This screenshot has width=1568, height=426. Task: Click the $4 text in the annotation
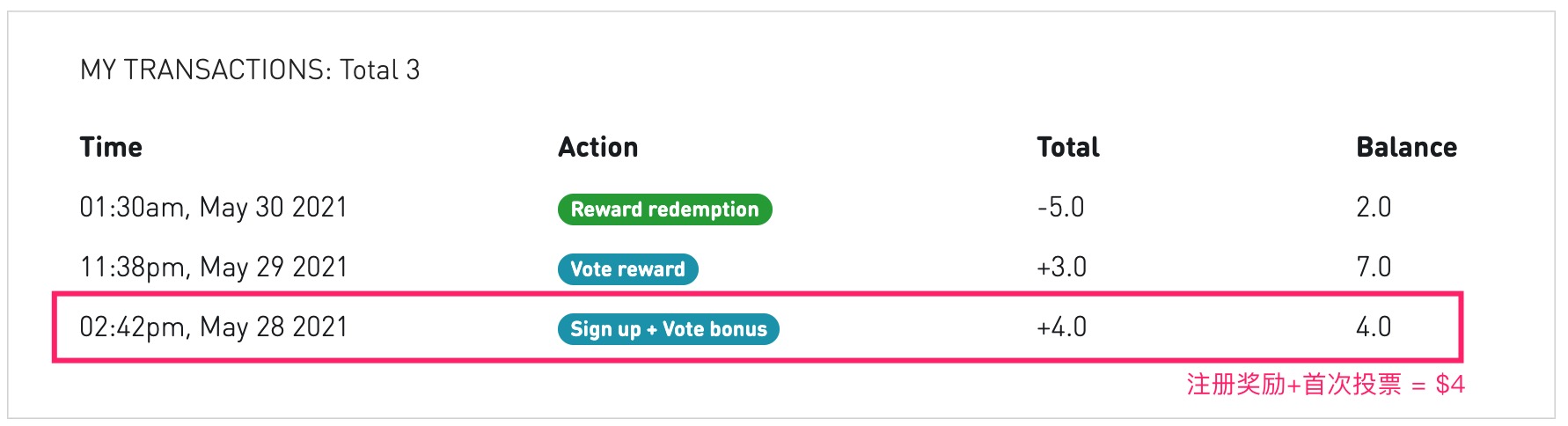click(1449, 385)
